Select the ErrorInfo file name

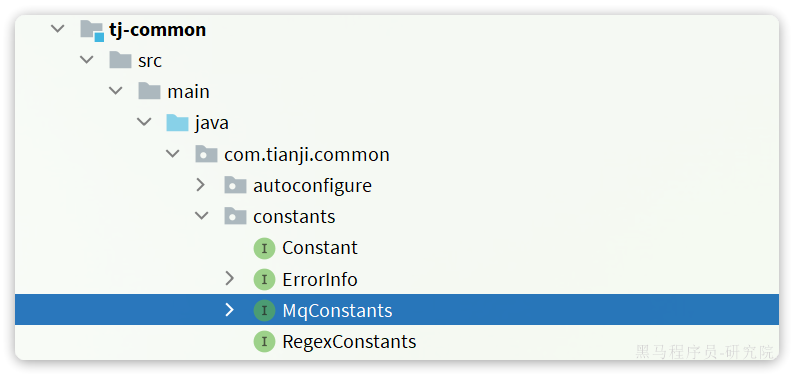click(320, 279)
